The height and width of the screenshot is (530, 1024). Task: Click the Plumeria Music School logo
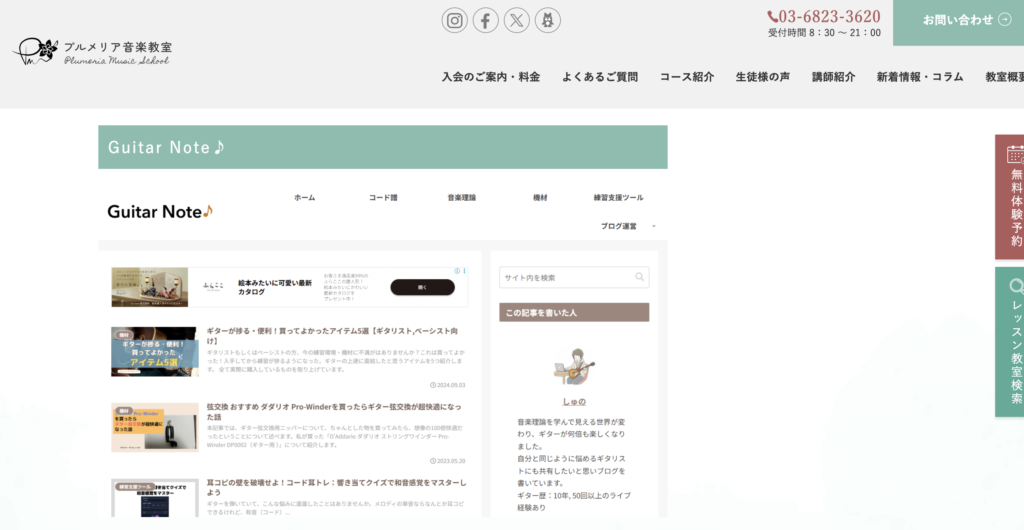92,52
